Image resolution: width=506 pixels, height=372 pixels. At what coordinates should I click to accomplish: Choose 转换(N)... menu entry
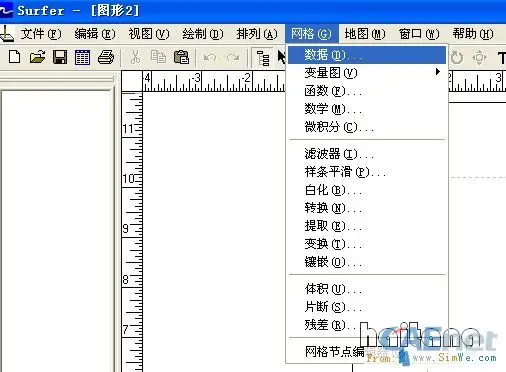click(367, 208)
